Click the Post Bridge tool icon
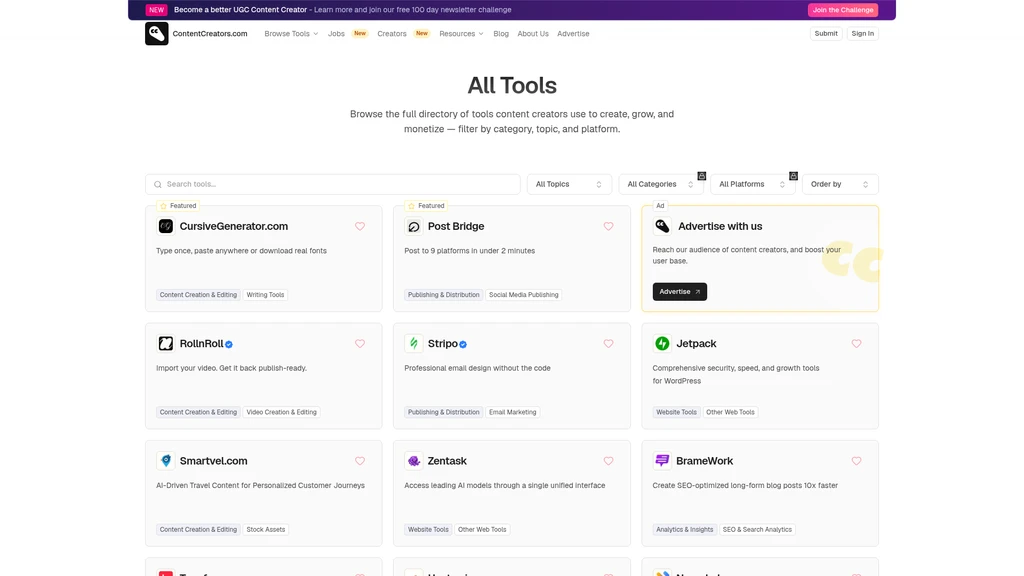This screenshot has width=1024, height=576. (x=413, y=226)
